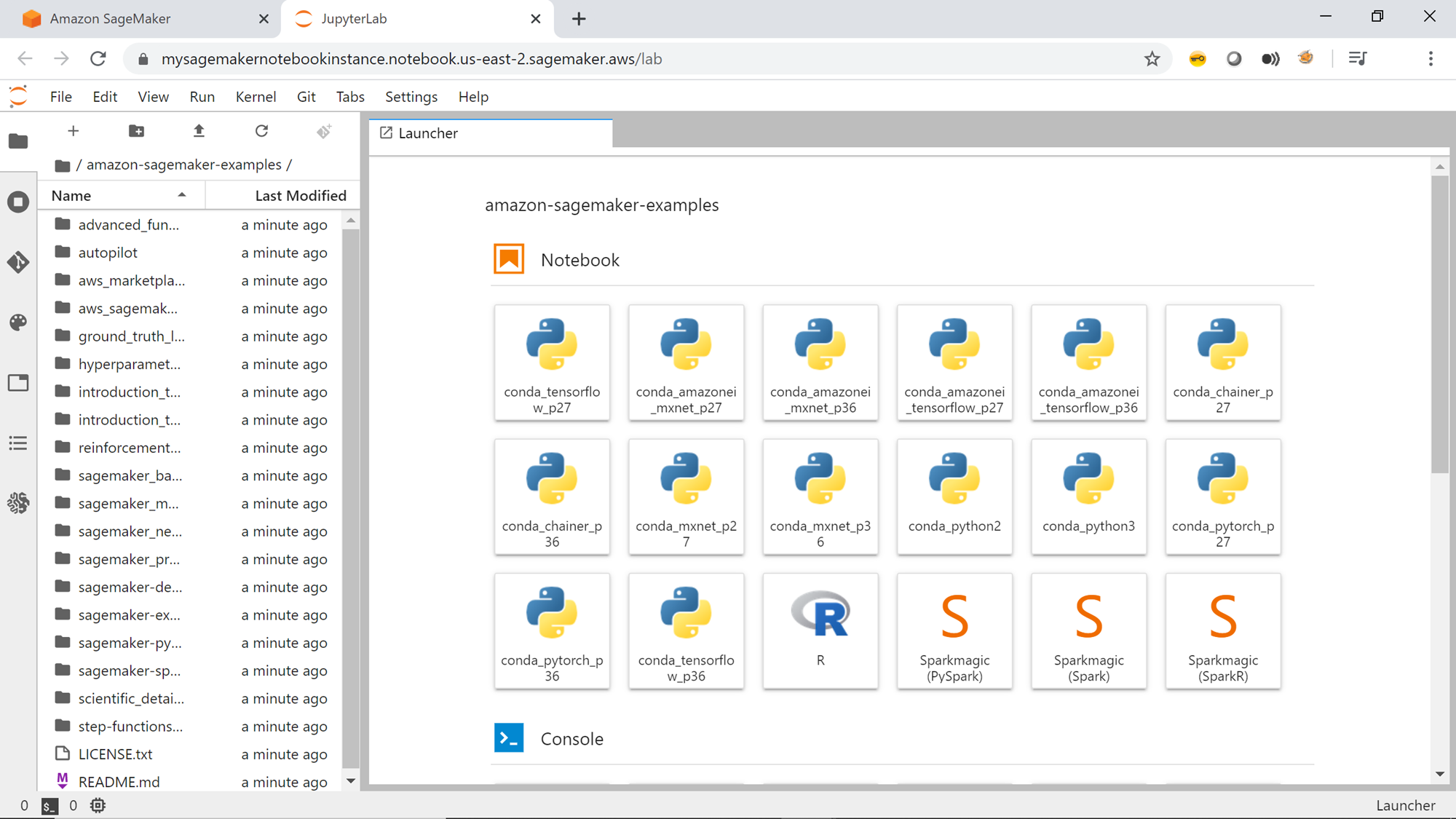Launch an R notebook

coord(820,630)
